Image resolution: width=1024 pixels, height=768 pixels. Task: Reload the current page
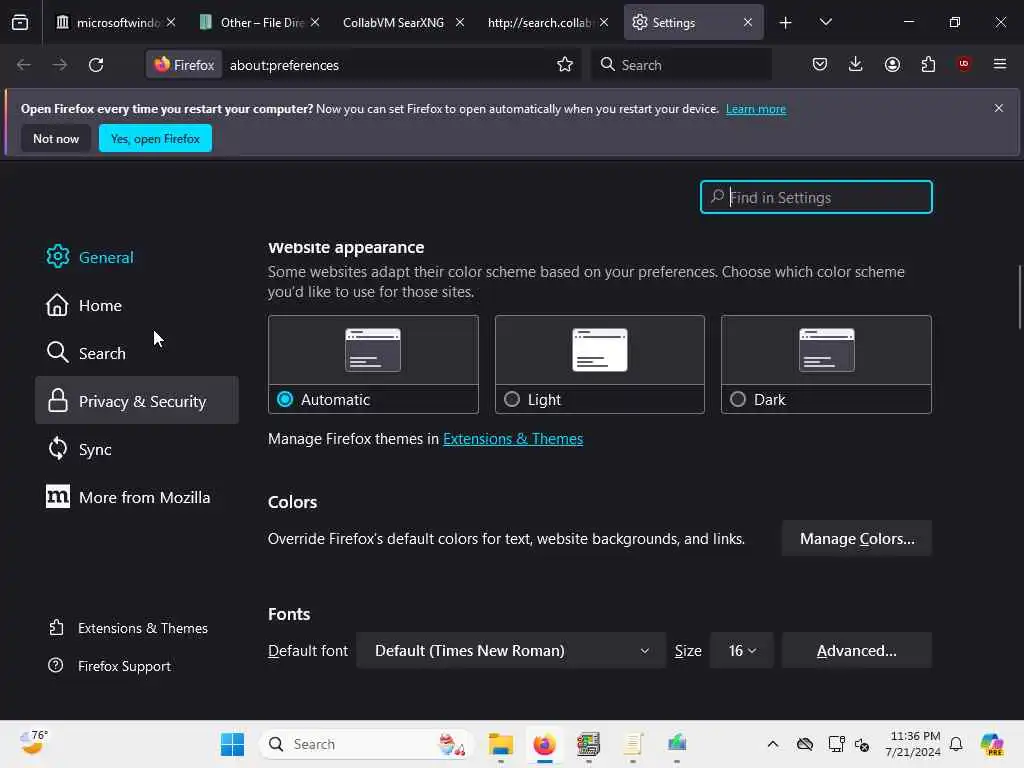pos(96,65)
